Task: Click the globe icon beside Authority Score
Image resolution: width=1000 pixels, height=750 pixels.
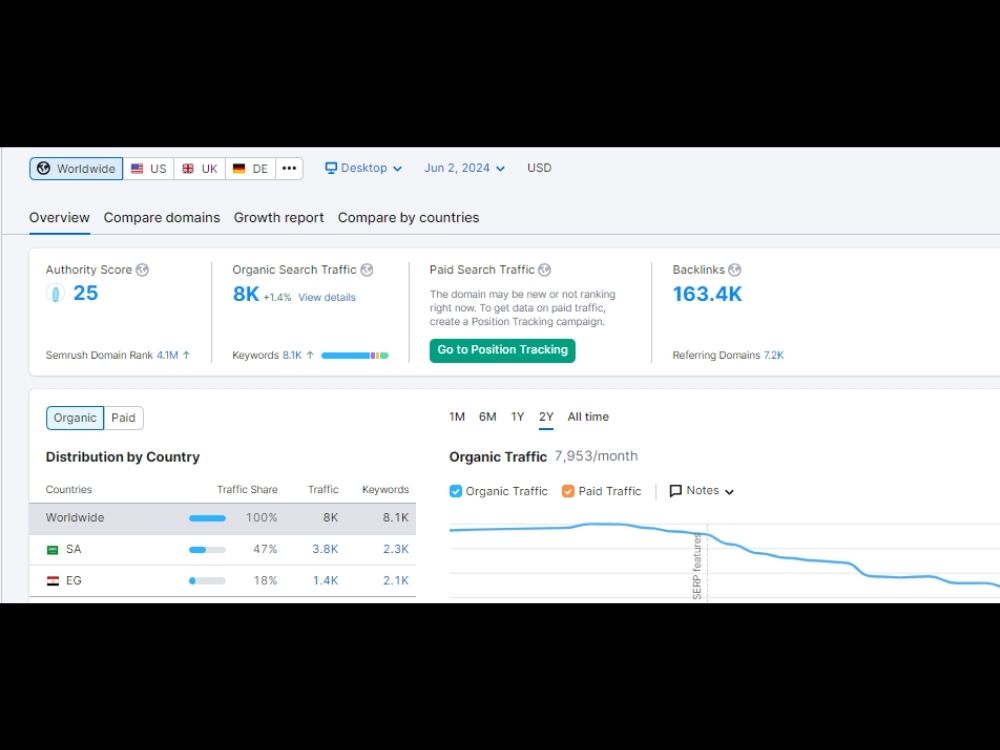Action: tap(142, 270)
